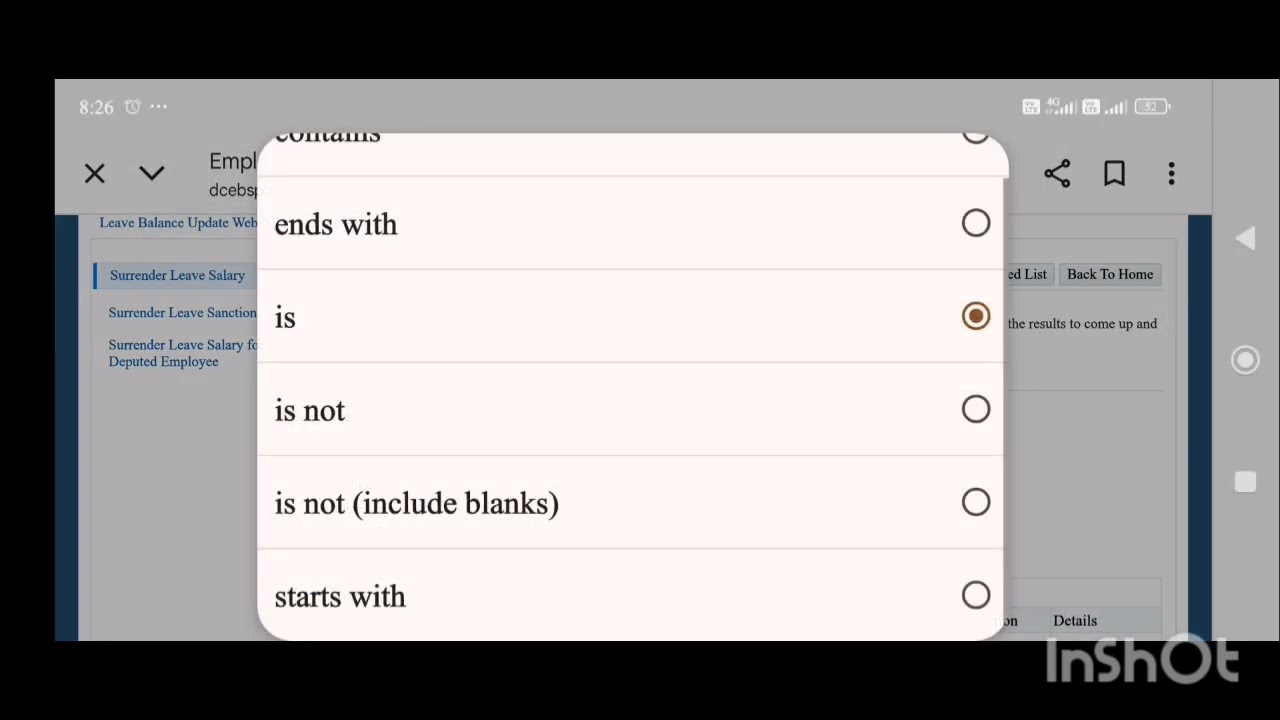The image size is (1280, 720).
Task: Tap the Android recents square button
Action: click(x=1245, y=482)
